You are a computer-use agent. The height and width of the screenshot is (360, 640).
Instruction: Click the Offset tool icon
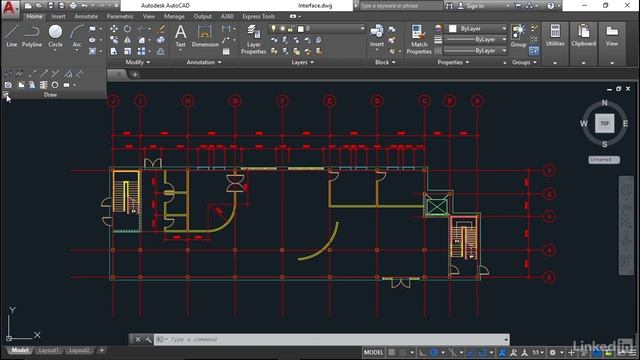pyautogui.click(x=161, y=51)
